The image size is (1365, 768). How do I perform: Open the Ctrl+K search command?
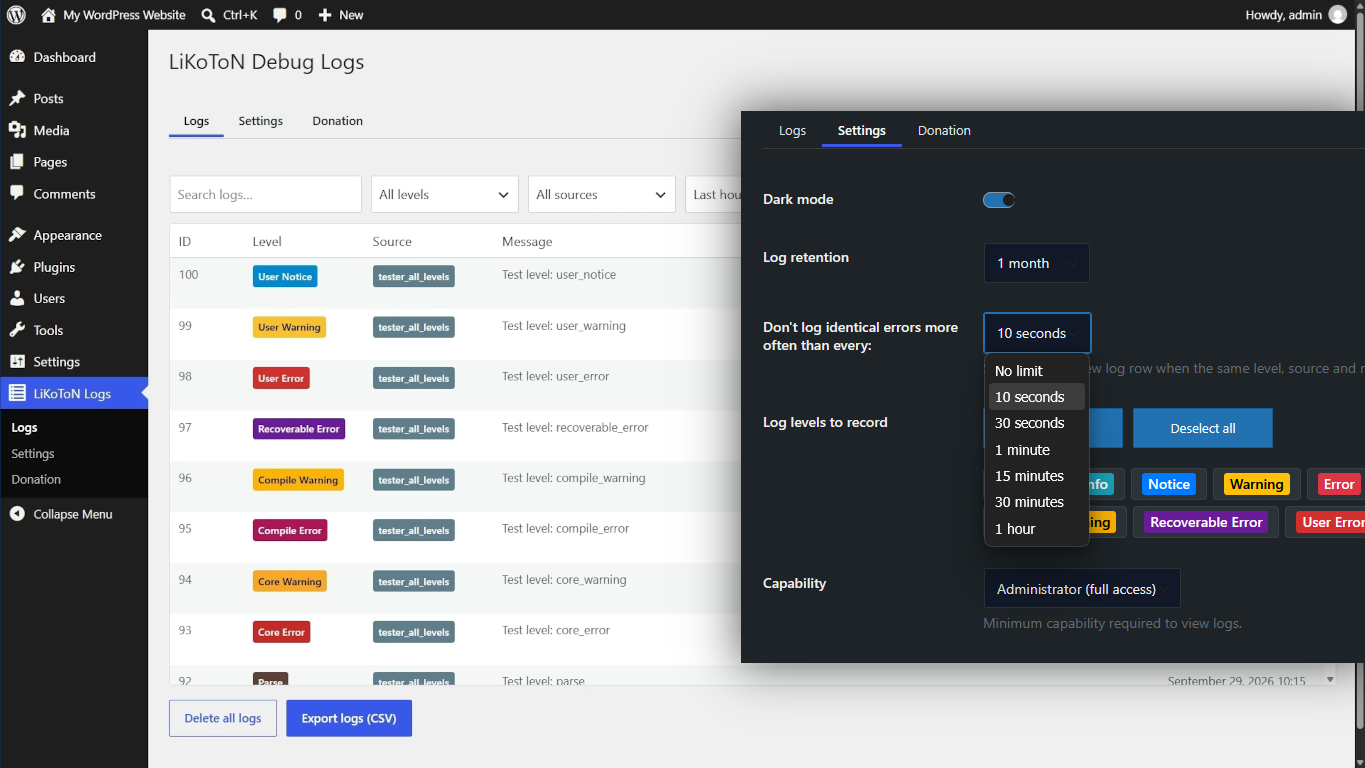pyautogui.click(x=229, y=15)
